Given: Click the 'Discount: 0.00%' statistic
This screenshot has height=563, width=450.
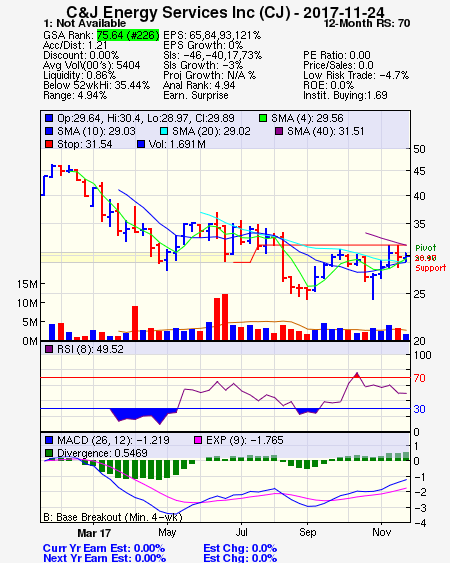Looking at the screenshot, I should [81, 55].
